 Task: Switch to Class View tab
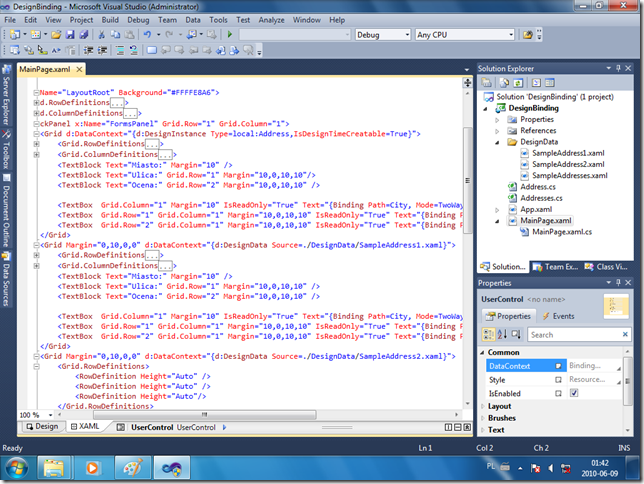click(x=606, y=267)
